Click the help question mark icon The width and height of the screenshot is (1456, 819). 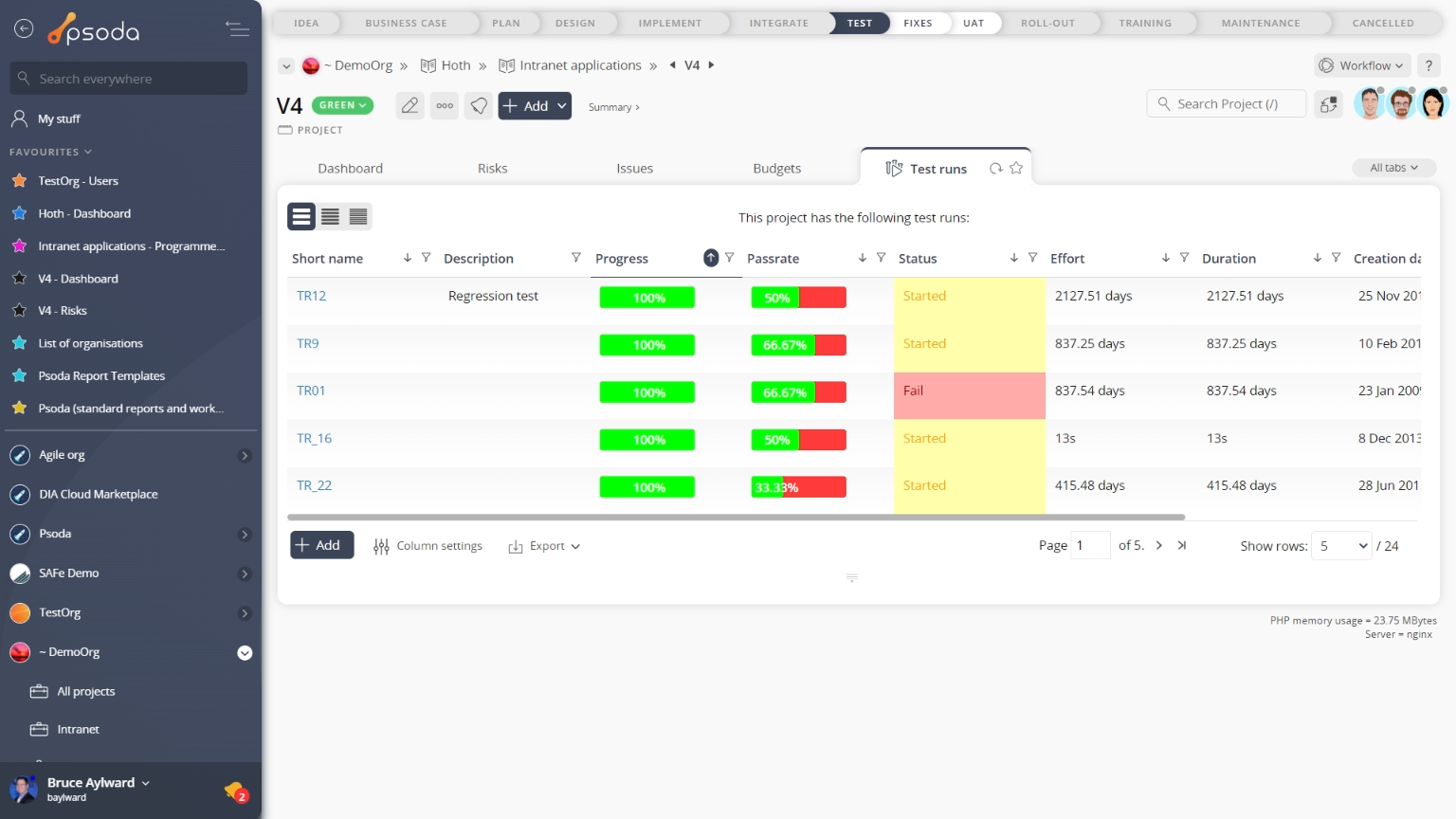tap(1429, 65)
